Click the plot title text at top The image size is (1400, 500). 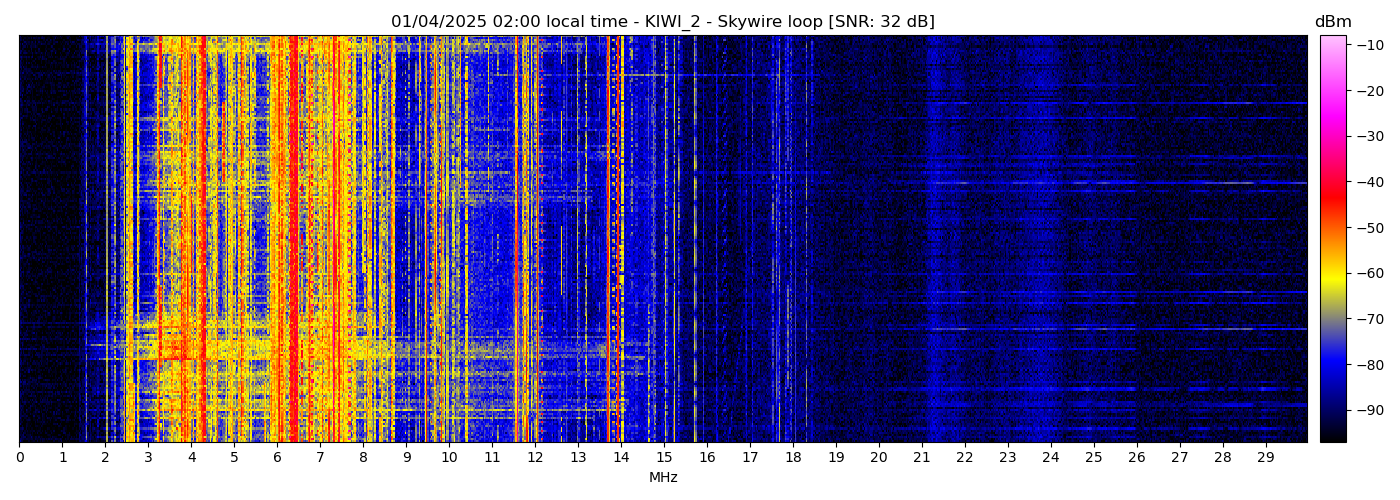[x=662, y=22]
